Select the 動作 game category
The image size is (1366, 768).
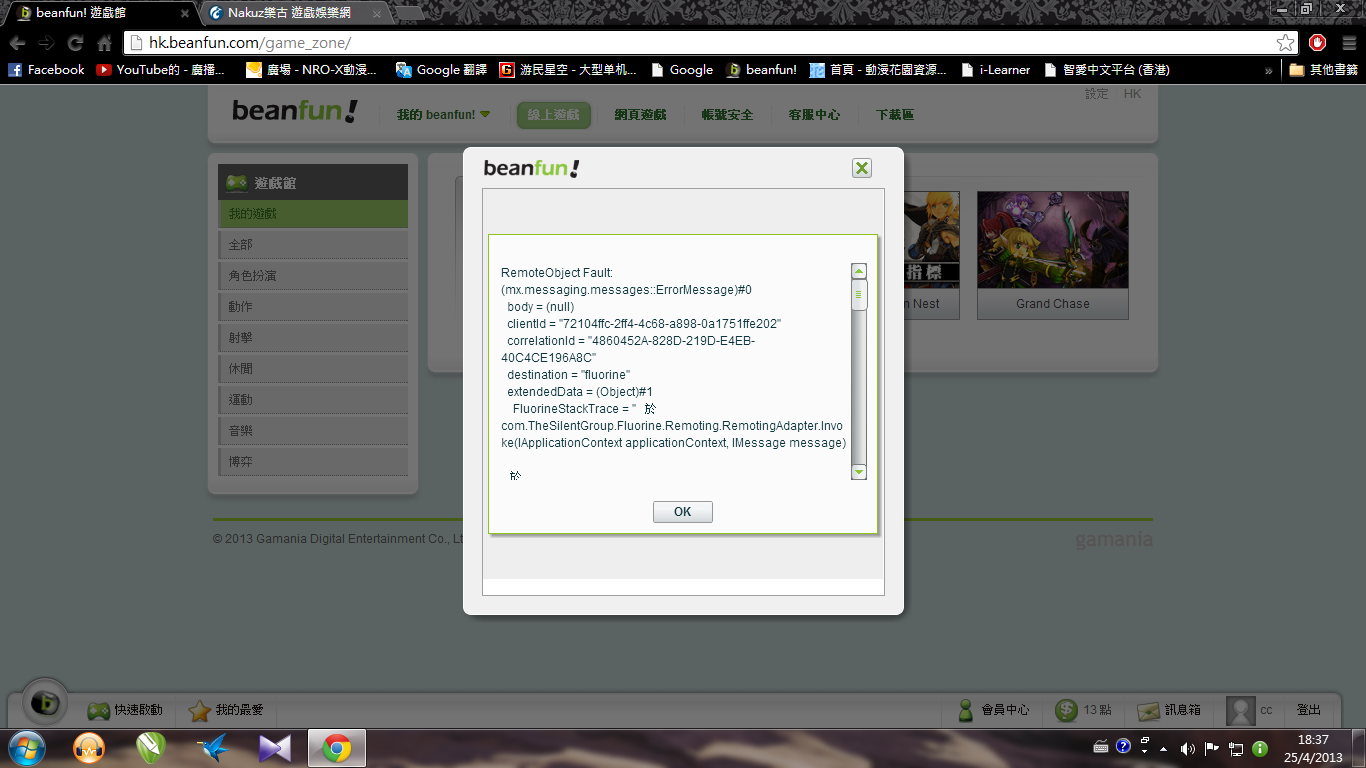[x=313, y=307]
